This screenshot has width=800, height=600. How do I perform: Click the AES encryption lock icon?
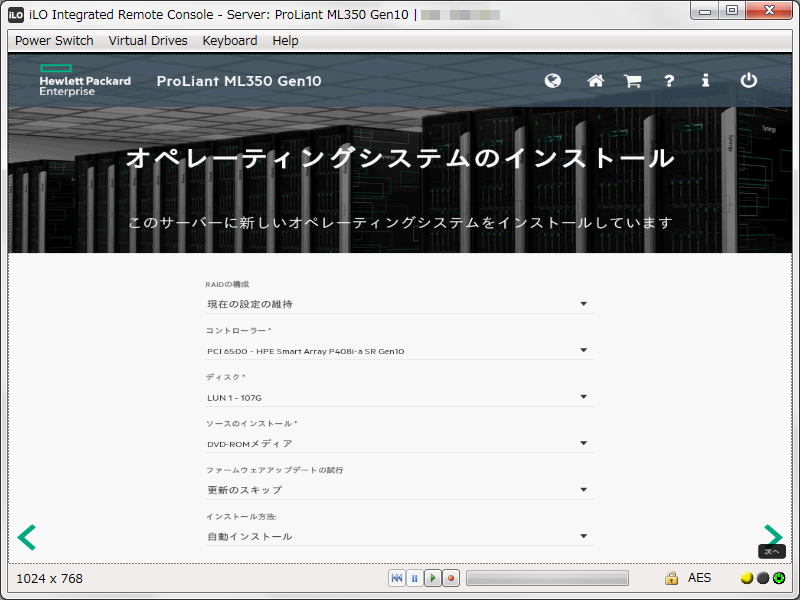[671, 577]
